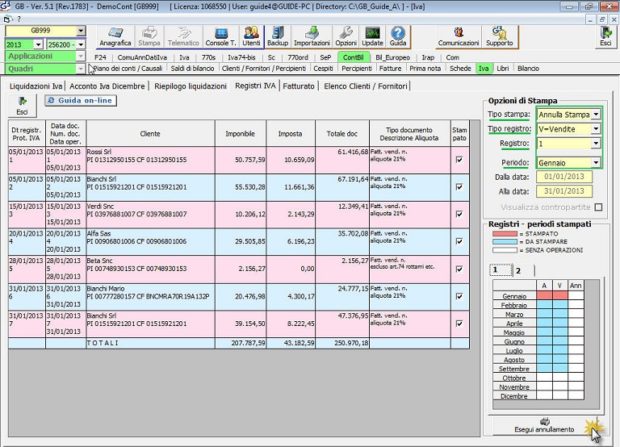Uncheck Stampato for Beta Snc row

point(459,269)
